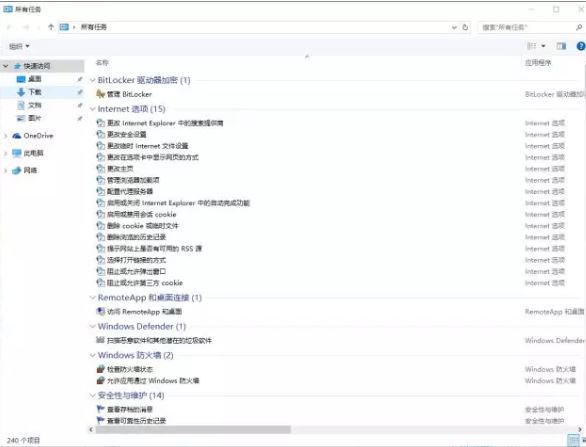Viewport: 586px width, 447px height.
Task: Select Internet Explorer 自动完成功能 task
Action: pos(178,203)
